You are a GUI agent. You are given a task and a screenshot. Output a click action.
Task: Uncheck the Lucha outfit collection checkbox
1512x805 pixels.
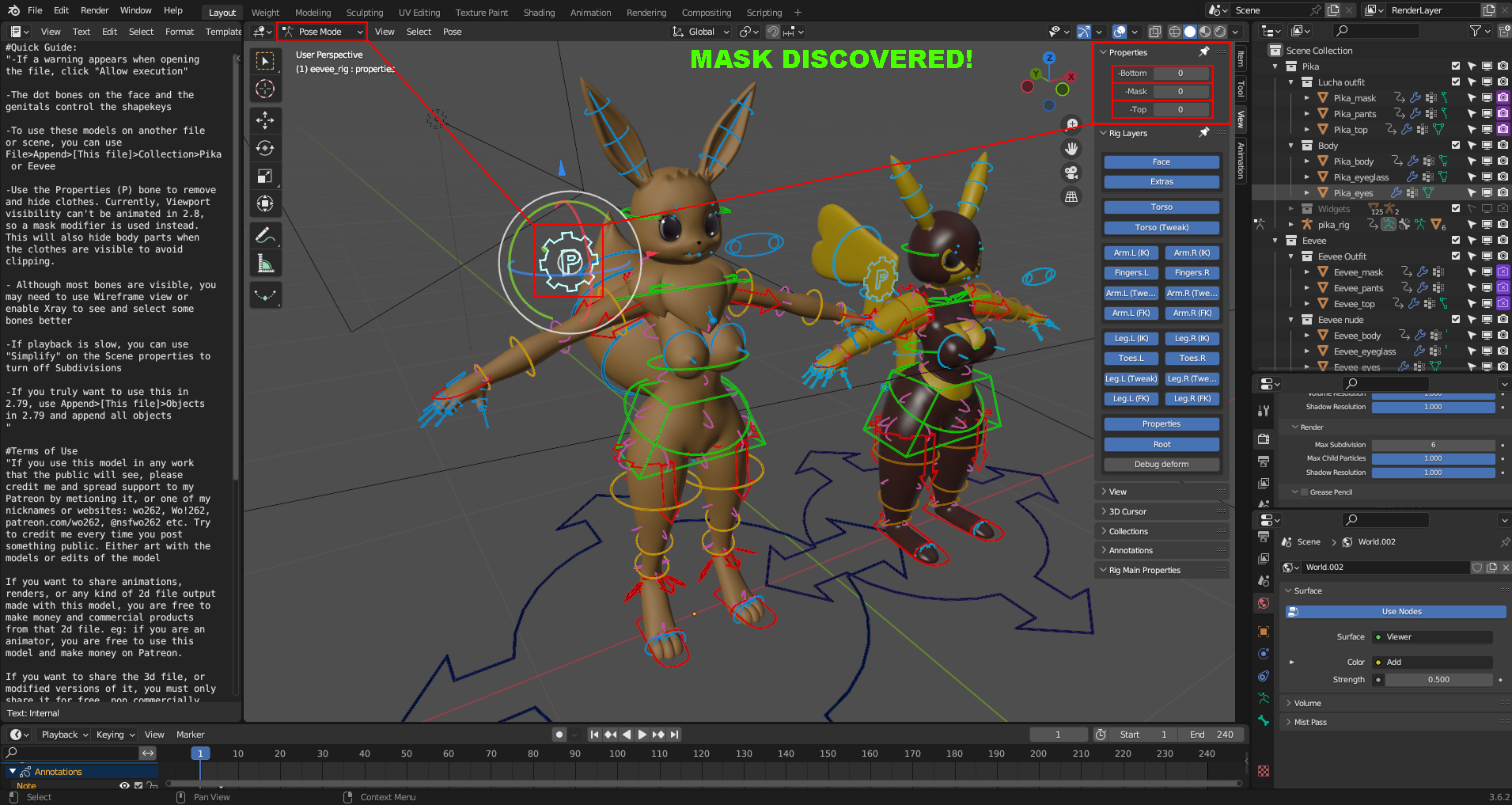tap(1455, 82)
